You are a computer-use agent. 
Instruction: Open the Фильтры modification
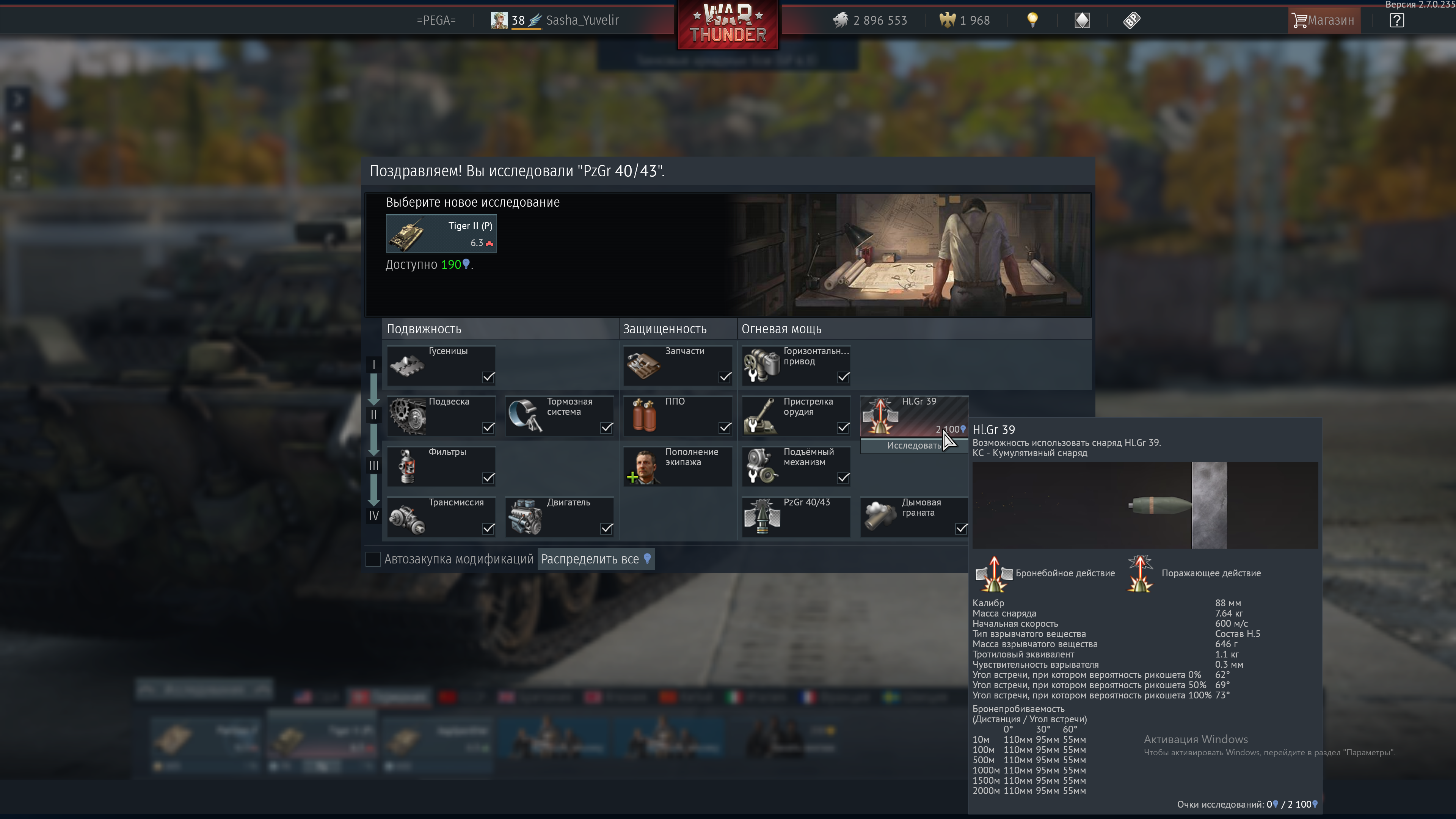(x=441, y=466)
